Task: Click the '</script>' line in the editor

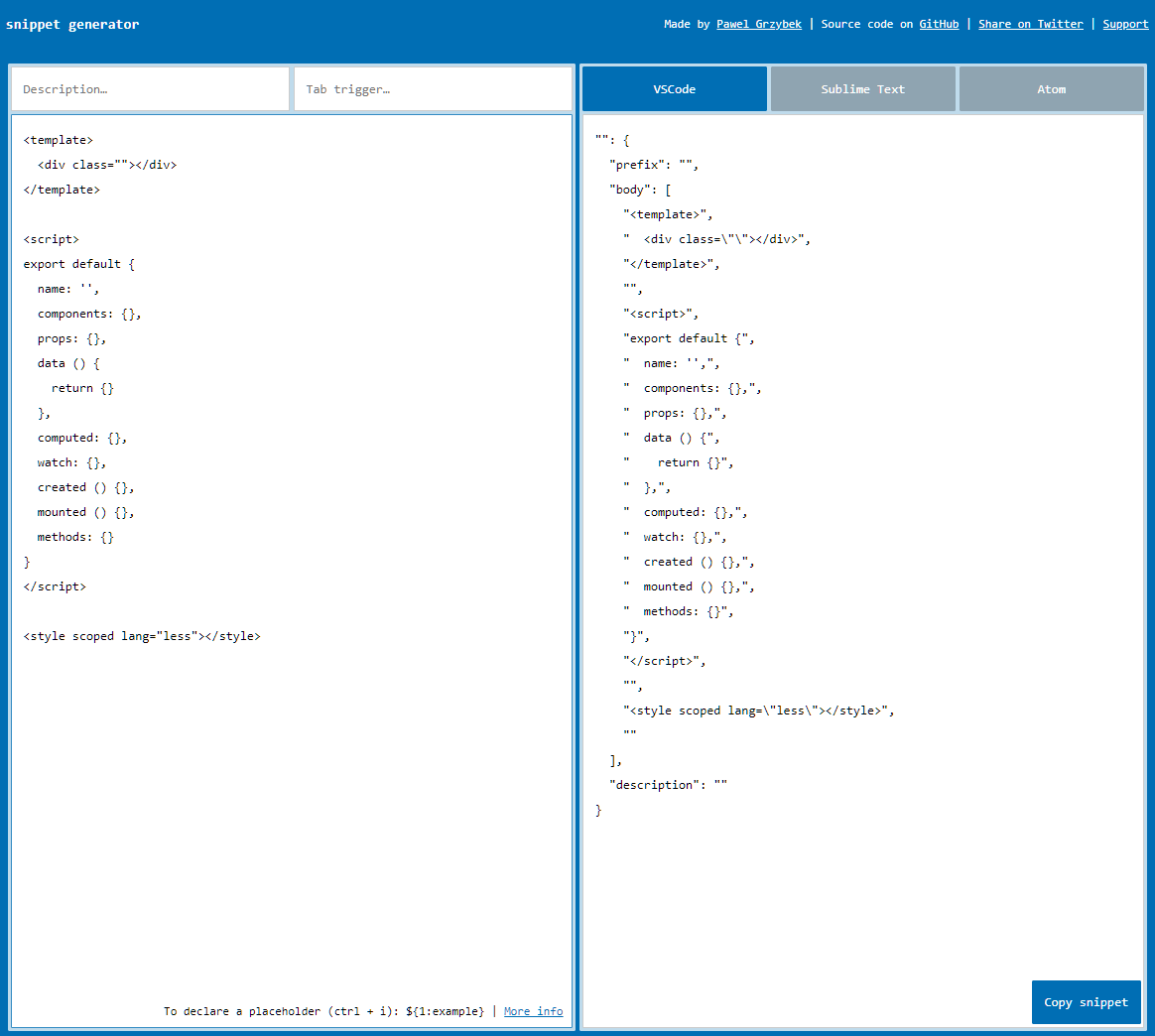Action: click(55, 586)
